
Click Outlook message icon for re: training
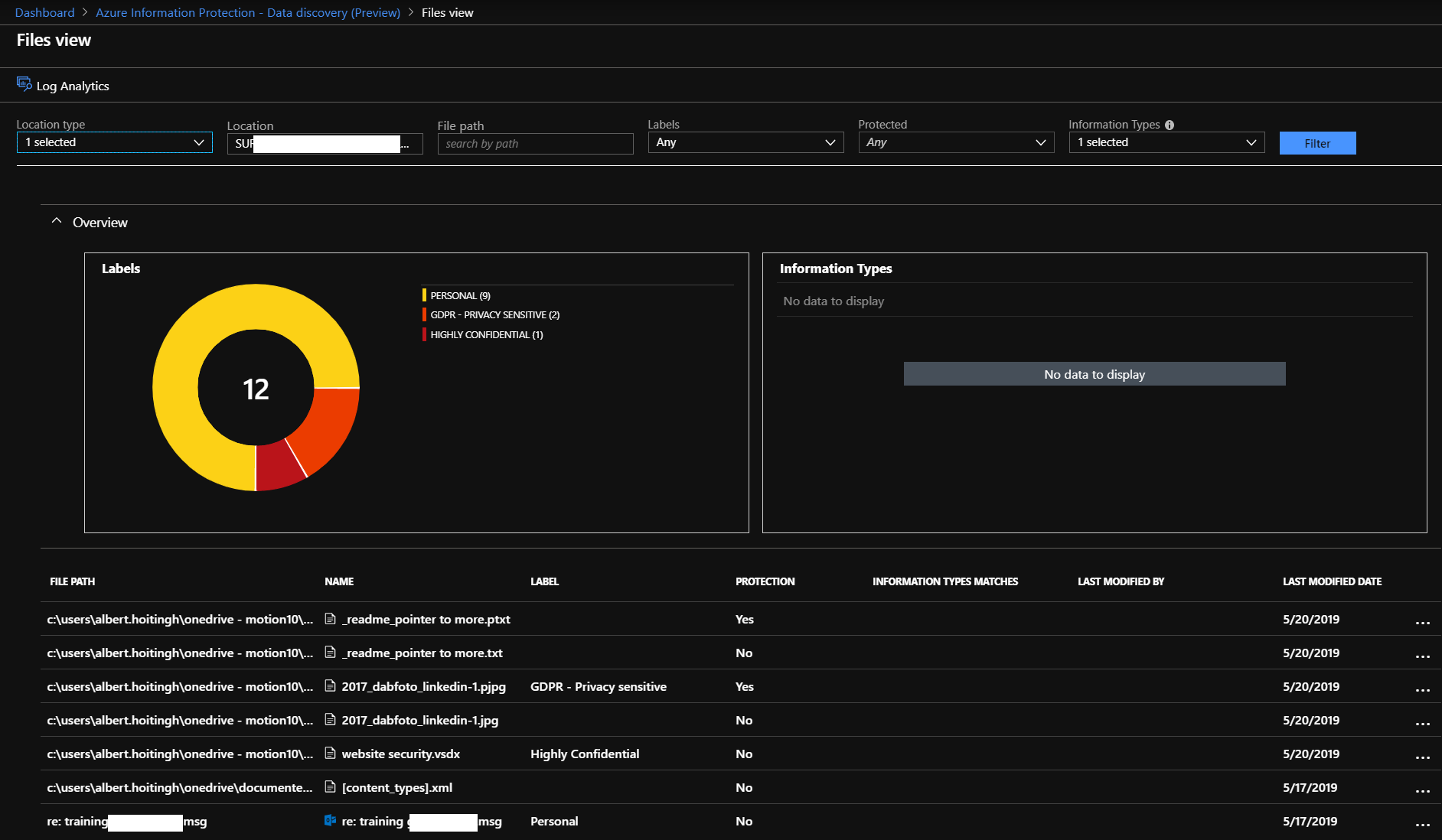point(331,821)
